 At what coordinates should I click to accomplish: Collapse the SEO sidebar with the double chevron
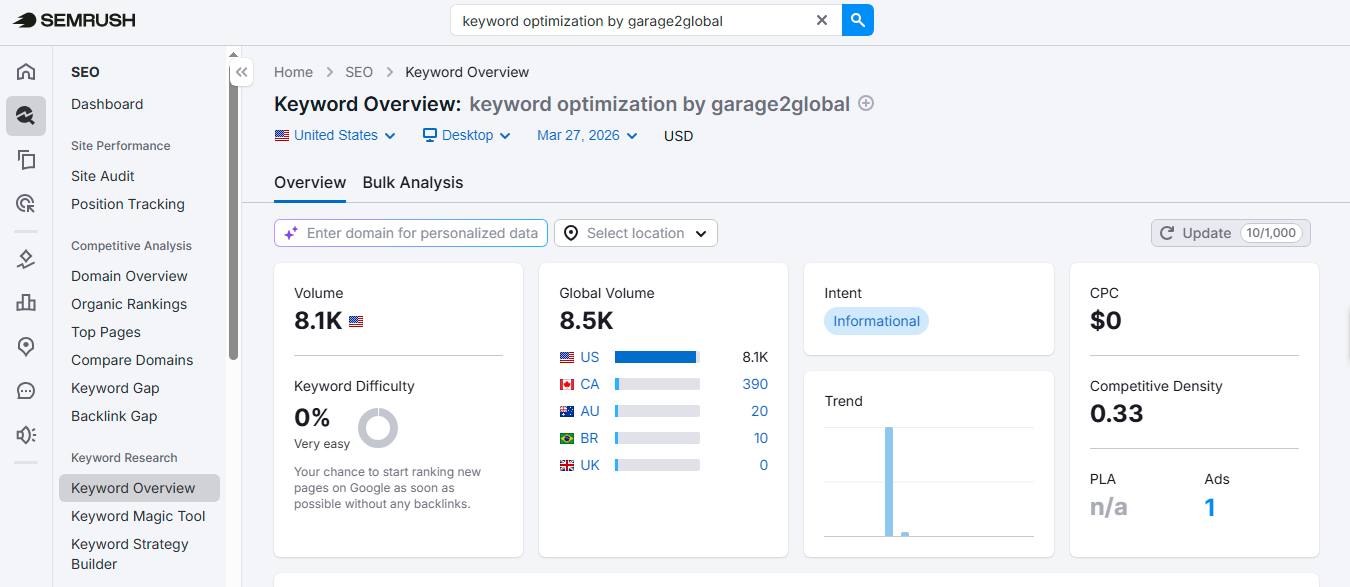241,71
